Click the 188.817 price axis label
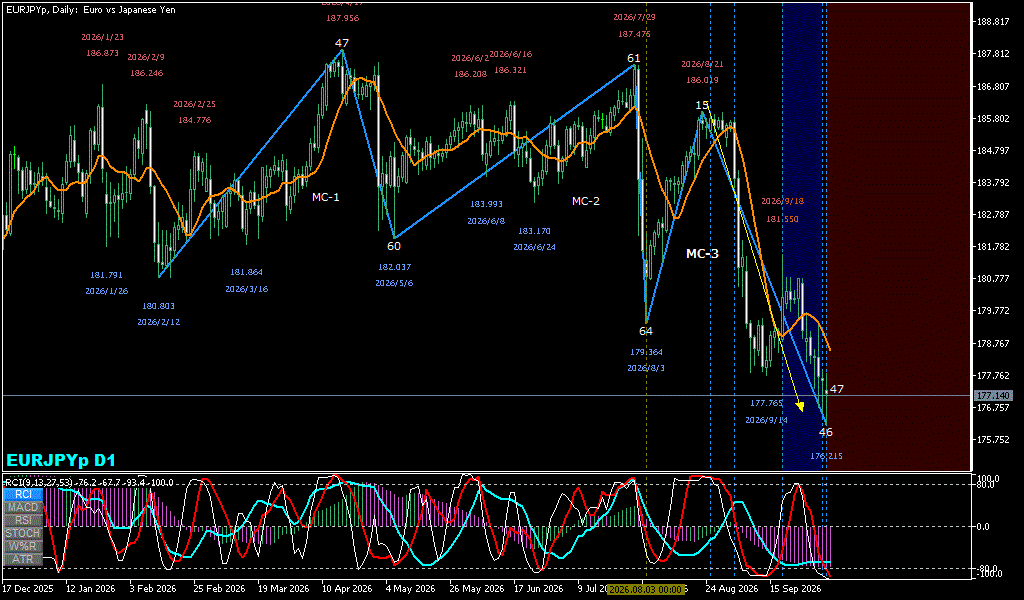 (993, 22)
